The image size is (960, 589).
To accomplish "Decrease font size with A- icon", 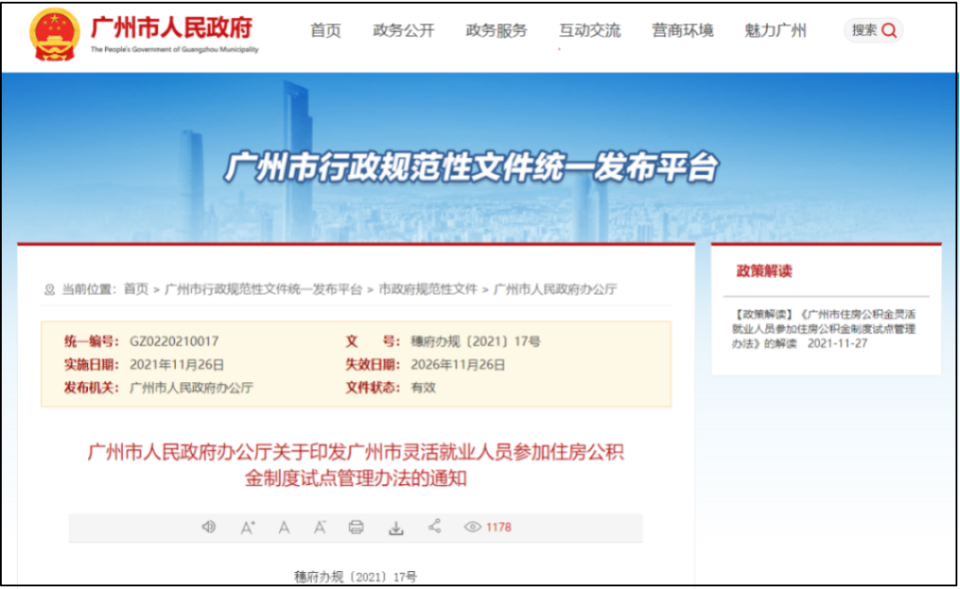I will (x=320, y=527).
